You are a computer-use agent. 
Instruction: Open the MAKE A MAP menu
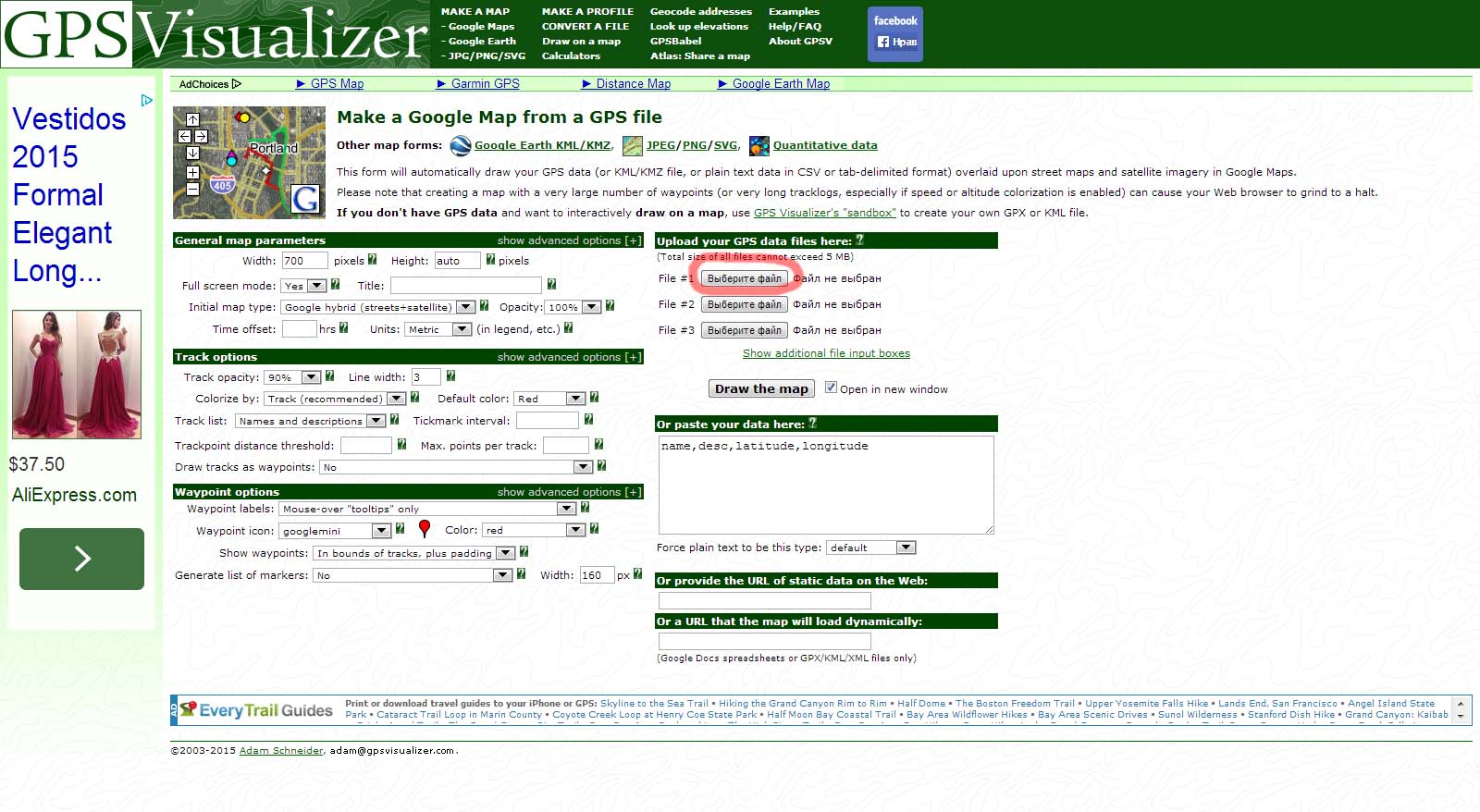475,12
